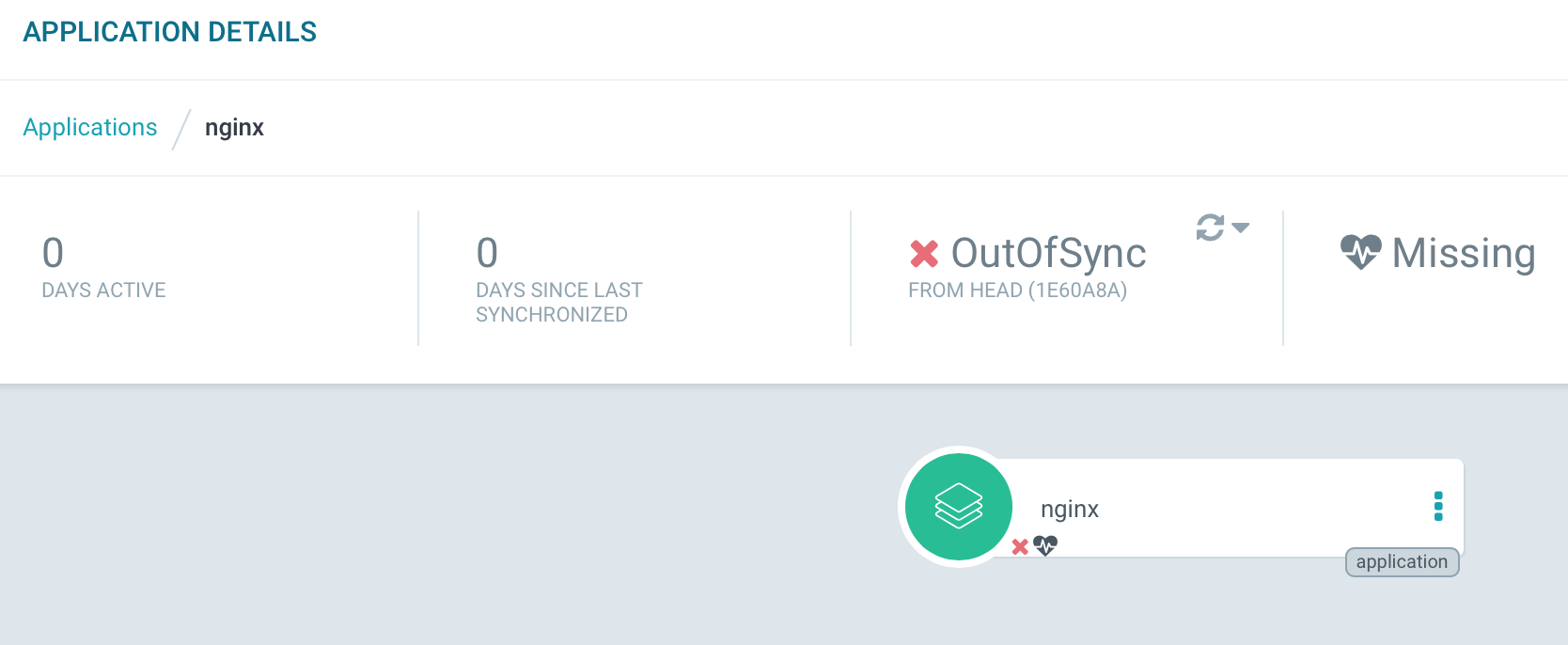Click the APPLICATION DETAILS heading
1568x645 pixels.
(170, 32)
